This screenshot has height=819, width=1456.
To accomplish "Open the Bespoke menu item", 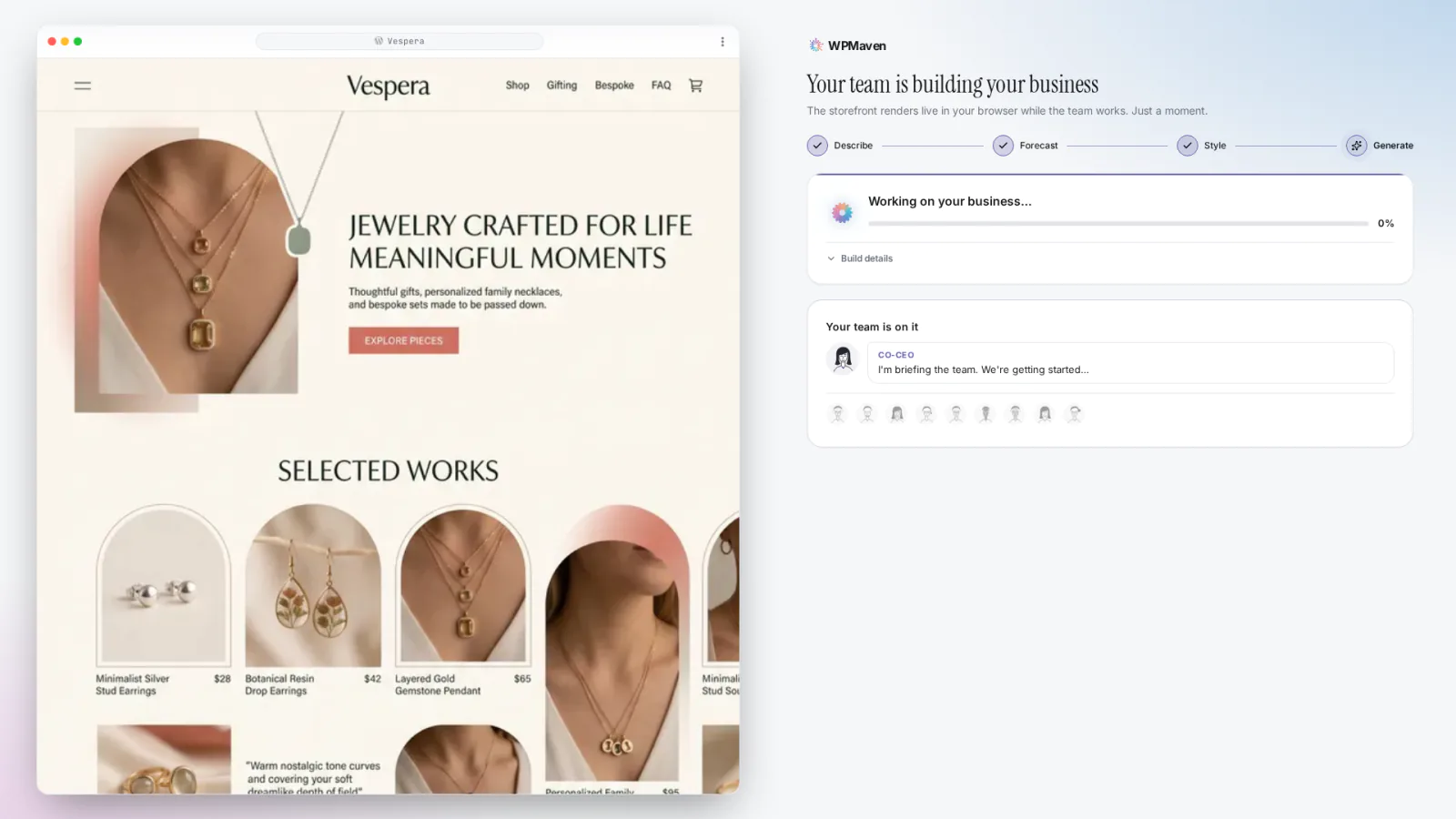I will (x=614, y=86).
